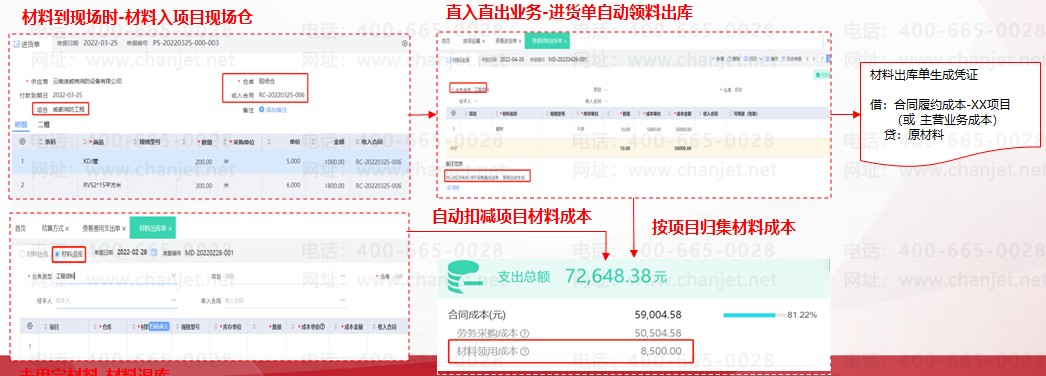Select the 材料出库 radio button
Viewport: 1046px width, 376px height.
pos(23,253)
